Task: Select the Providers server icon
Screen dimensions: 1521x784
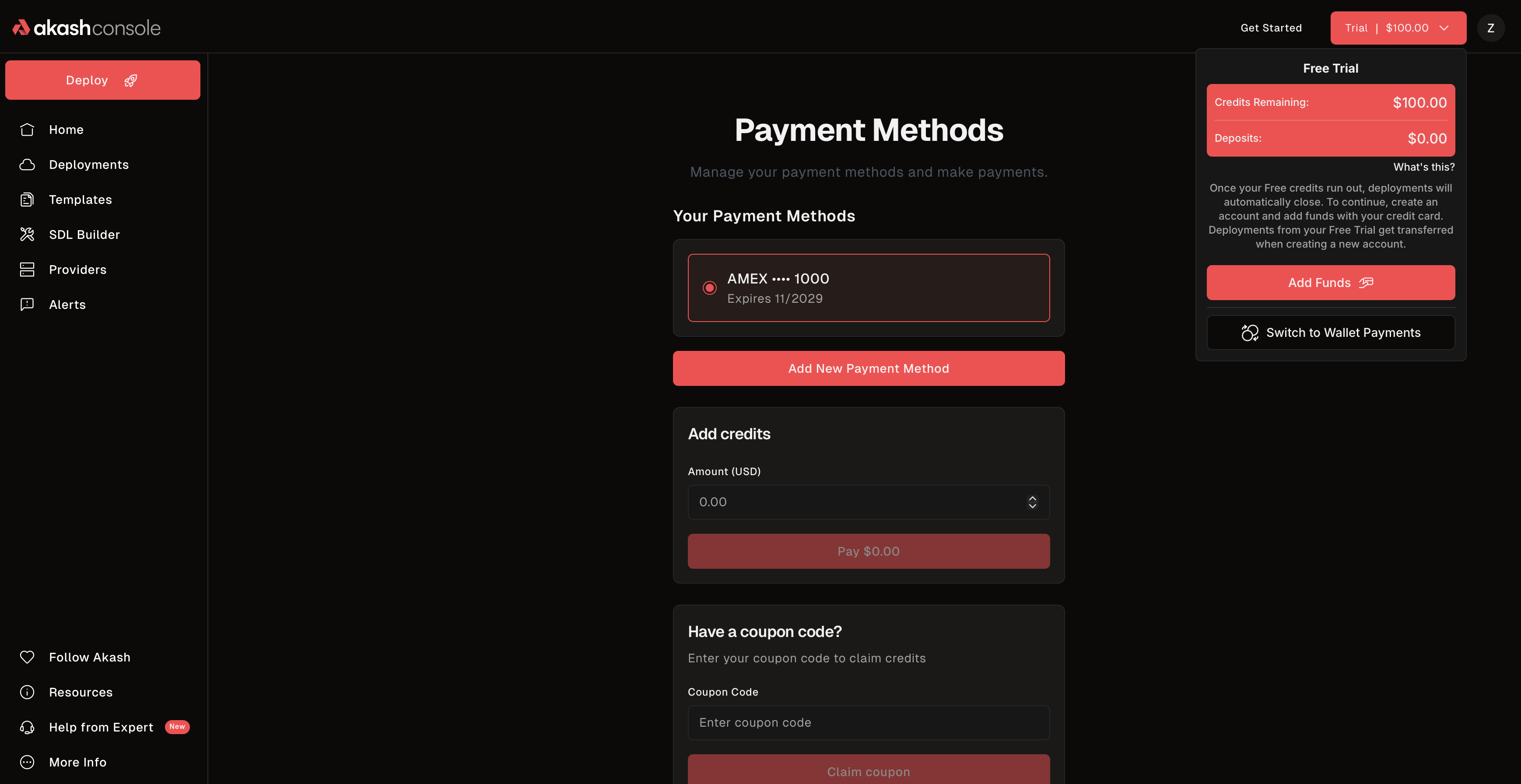Action: click(27, 269)
